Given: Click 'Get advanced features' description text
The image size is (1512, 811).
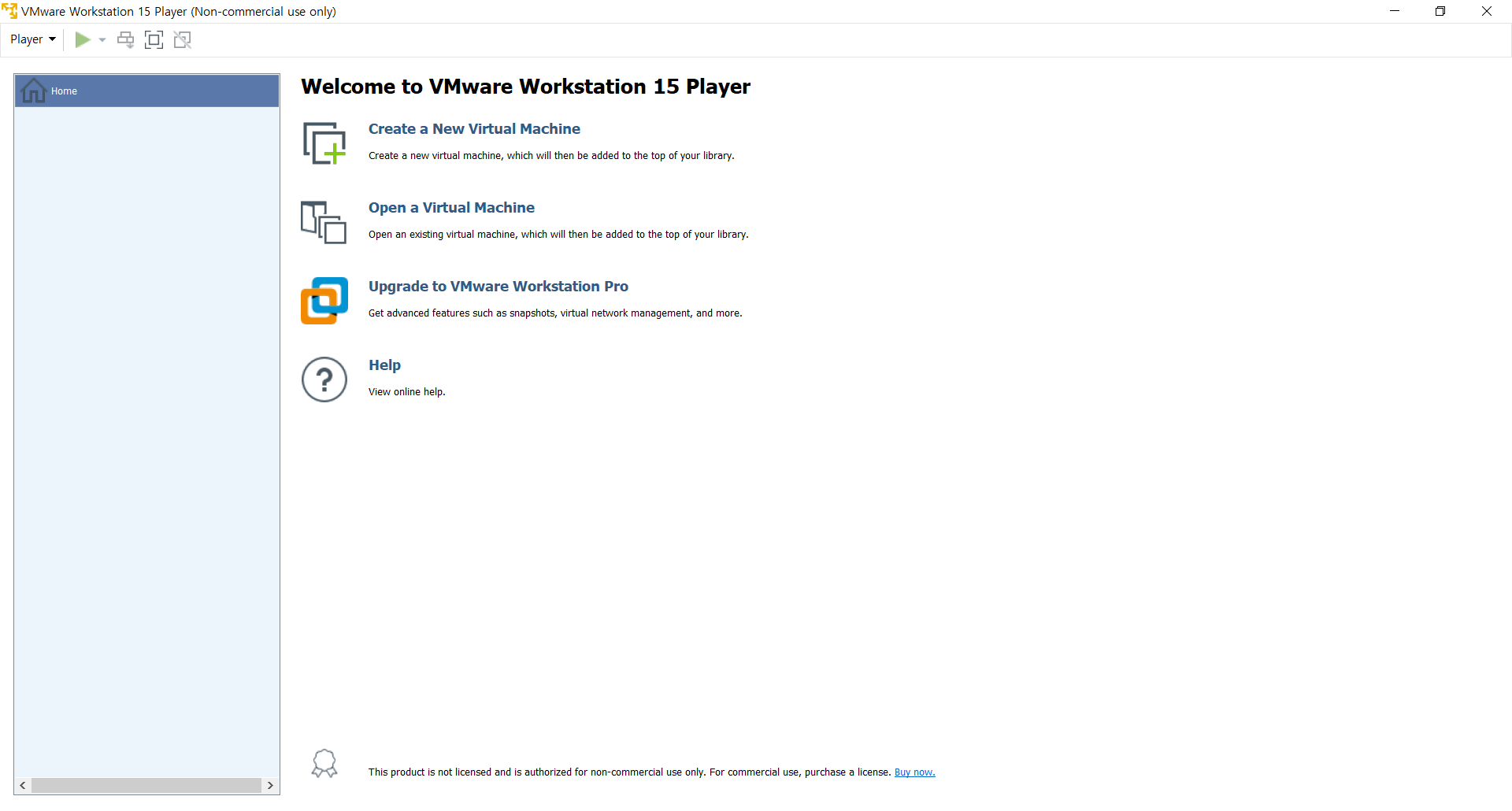Looking at the screenshot, I should point(555,313).
